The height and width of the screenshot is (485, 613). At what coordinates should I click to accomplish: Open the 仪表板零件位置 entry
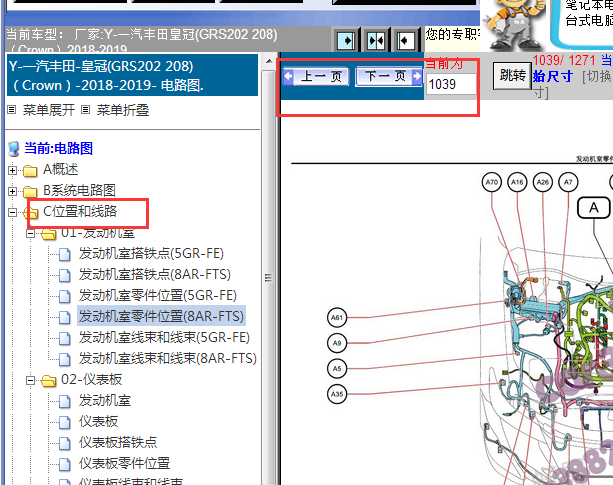point(124,464)
